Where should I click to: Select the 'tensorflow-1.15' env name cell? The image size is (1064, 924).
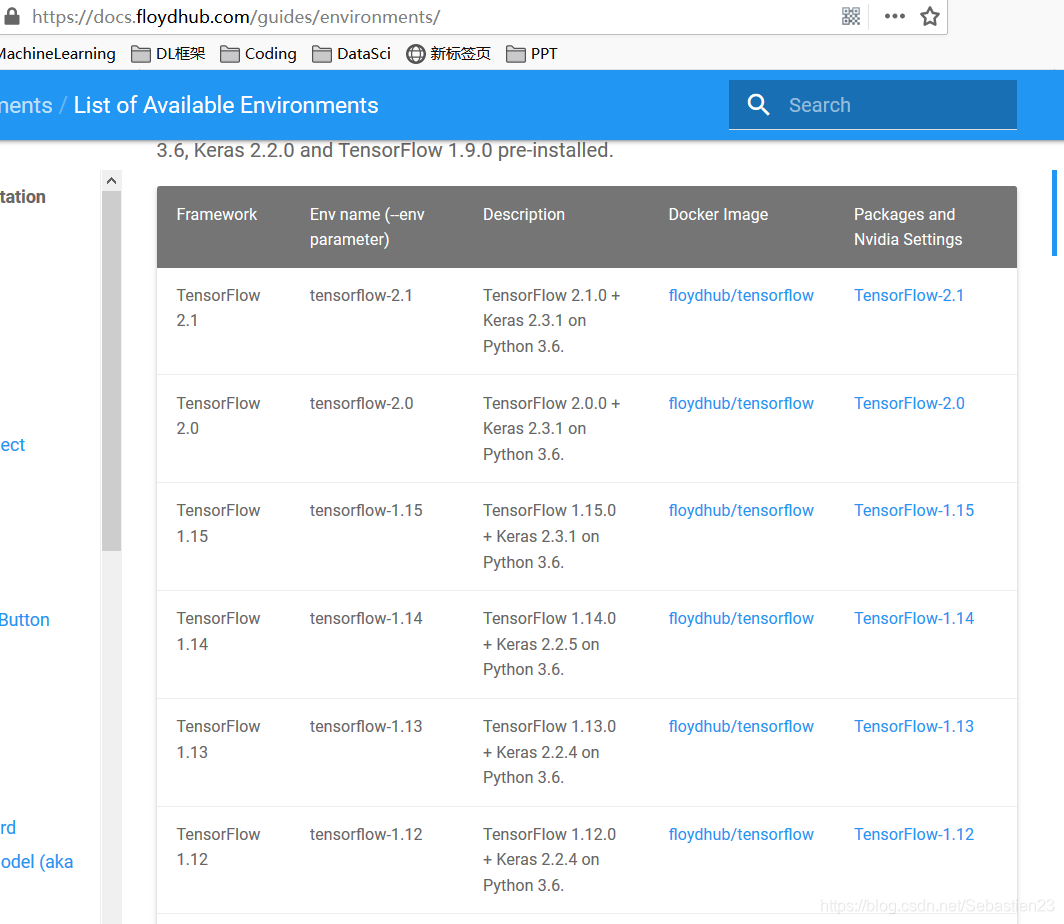[x=366, y=511]
